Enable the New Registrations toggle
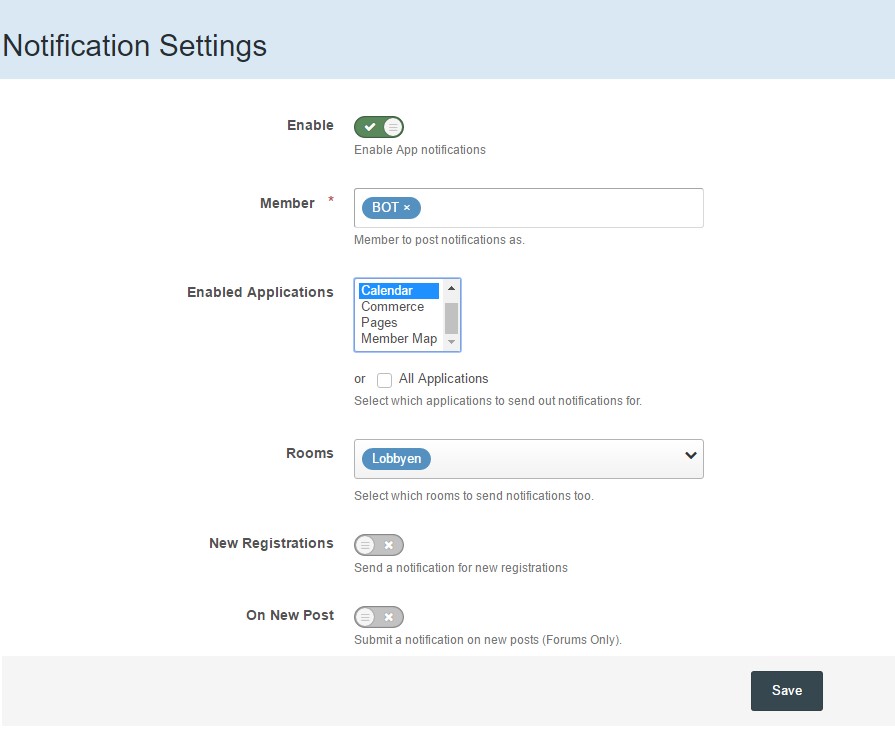The height and width of the screenshot is (748, 895). (378, 545)
